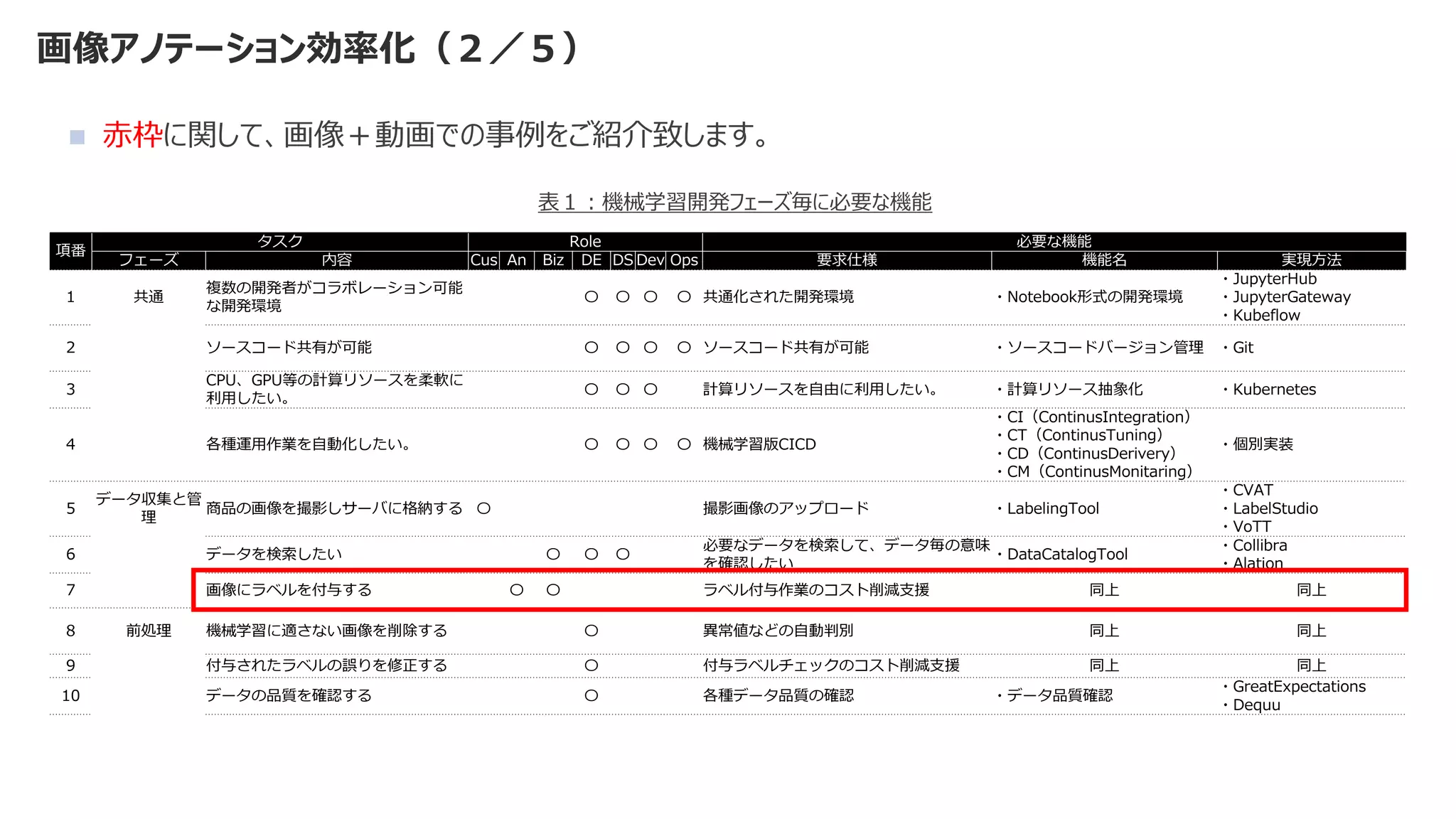Click the ソースコードバージョン管理 cell
The height and width of the screenshot is (819, 1456).
click(1100, 347)
